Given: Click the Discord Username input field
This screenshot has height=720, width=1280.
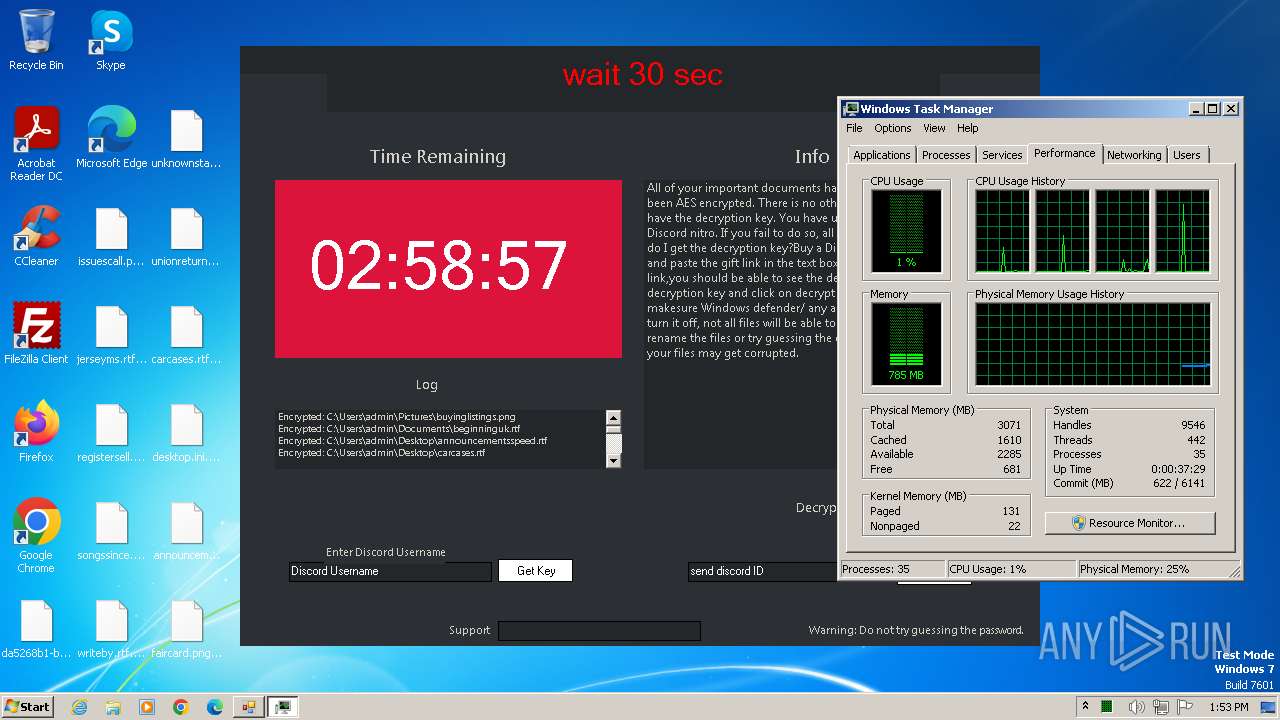Looking at the screenshot, I should click(x=390, y=571).
